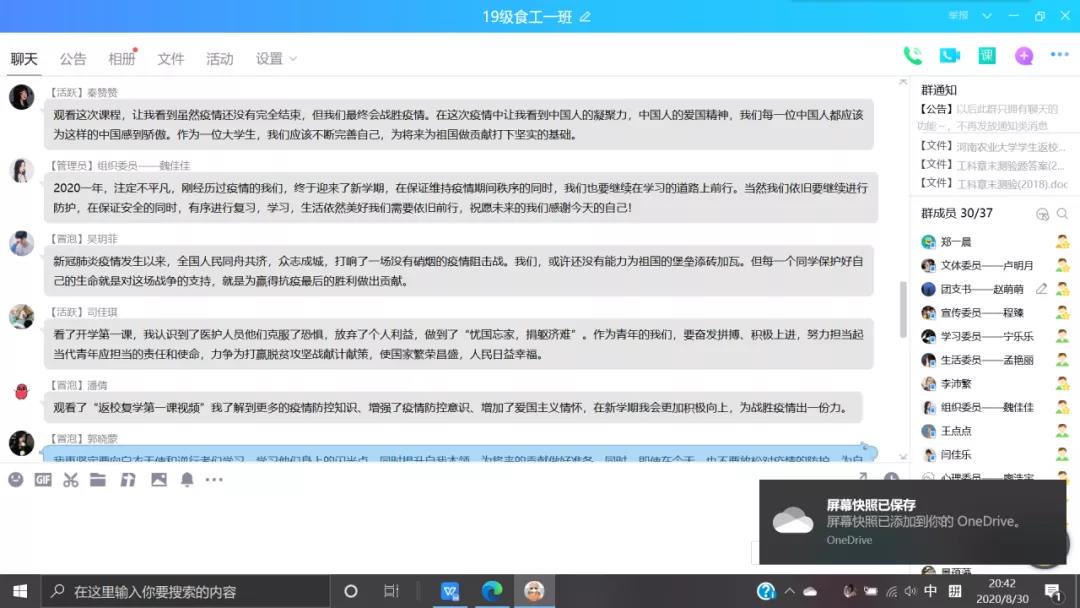Start a group voice call
Image resolution: width=1080 pixels, height=608 pixels.
coord(912,56)
